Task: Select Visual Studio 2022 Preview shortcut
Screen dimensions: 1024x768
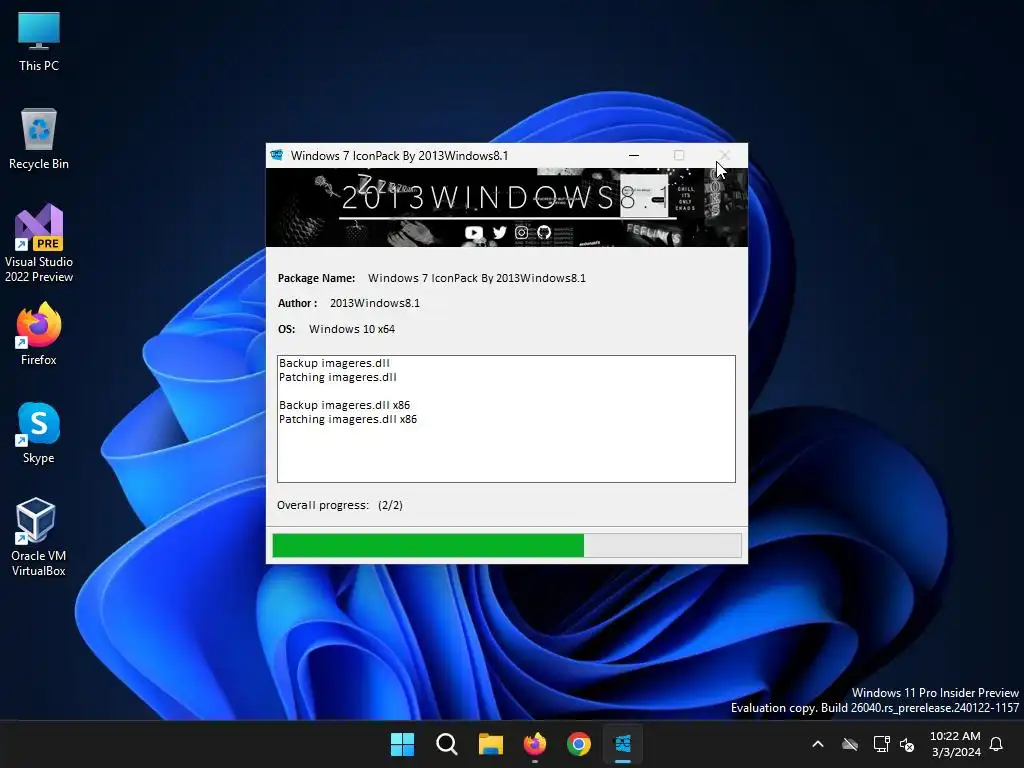Action: pyautogui.click(x=39, y=244)
